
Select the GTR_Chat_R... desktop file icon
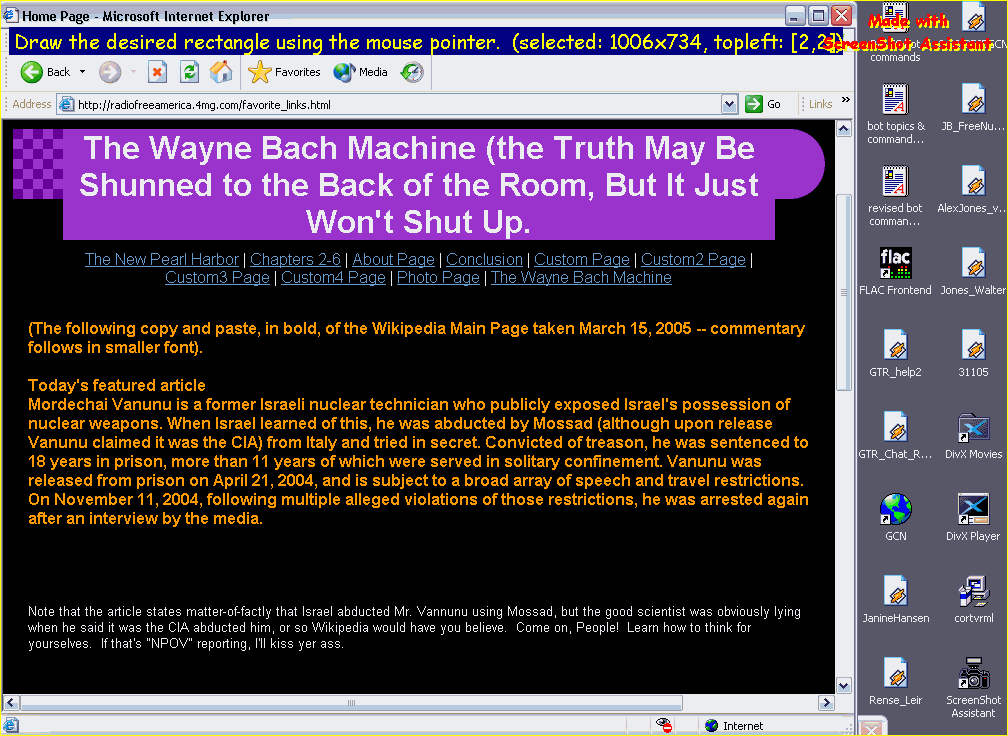[895, 436]
